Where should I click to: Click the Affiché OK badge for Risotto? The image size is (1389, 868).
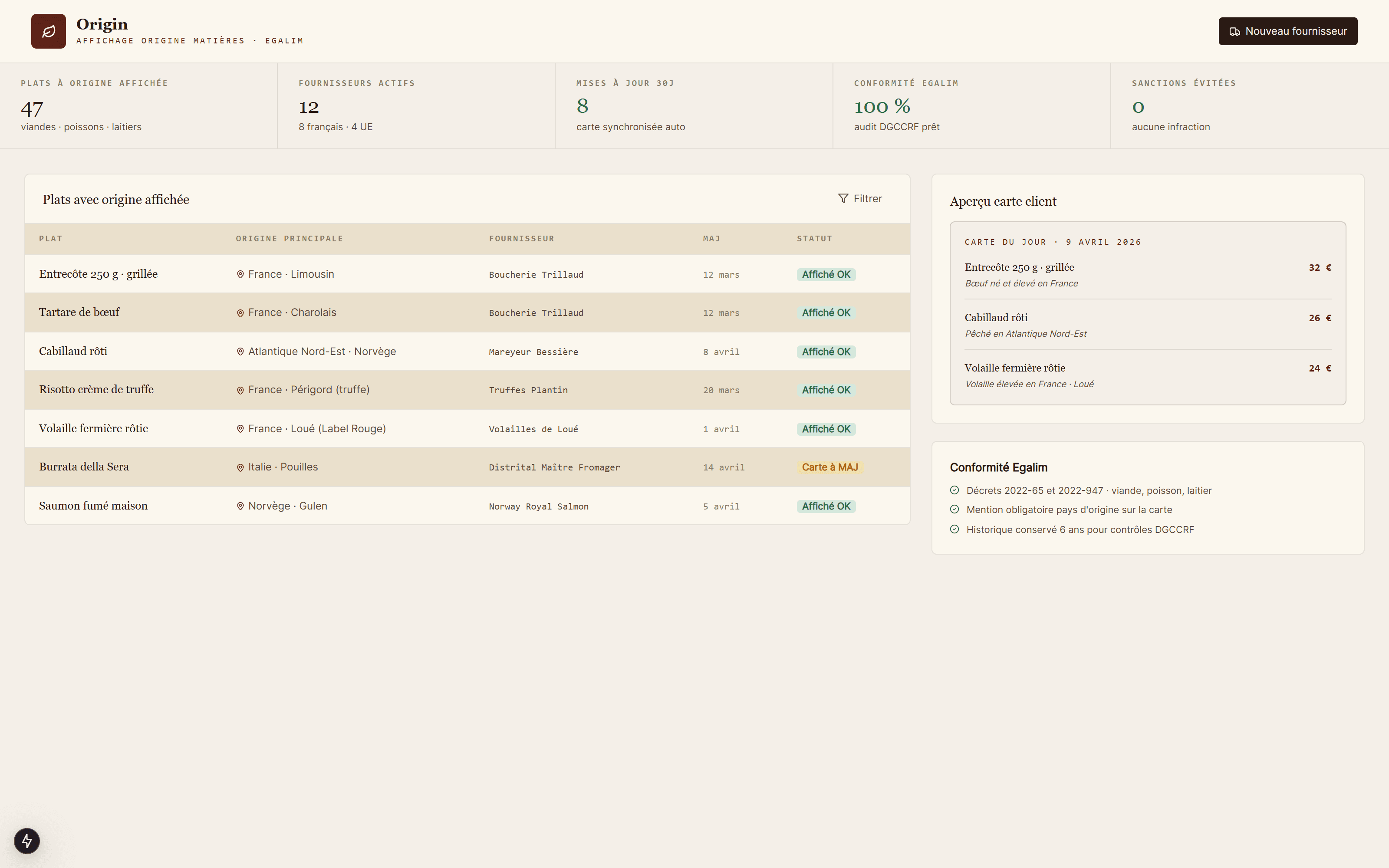click(x=826, y=390)
